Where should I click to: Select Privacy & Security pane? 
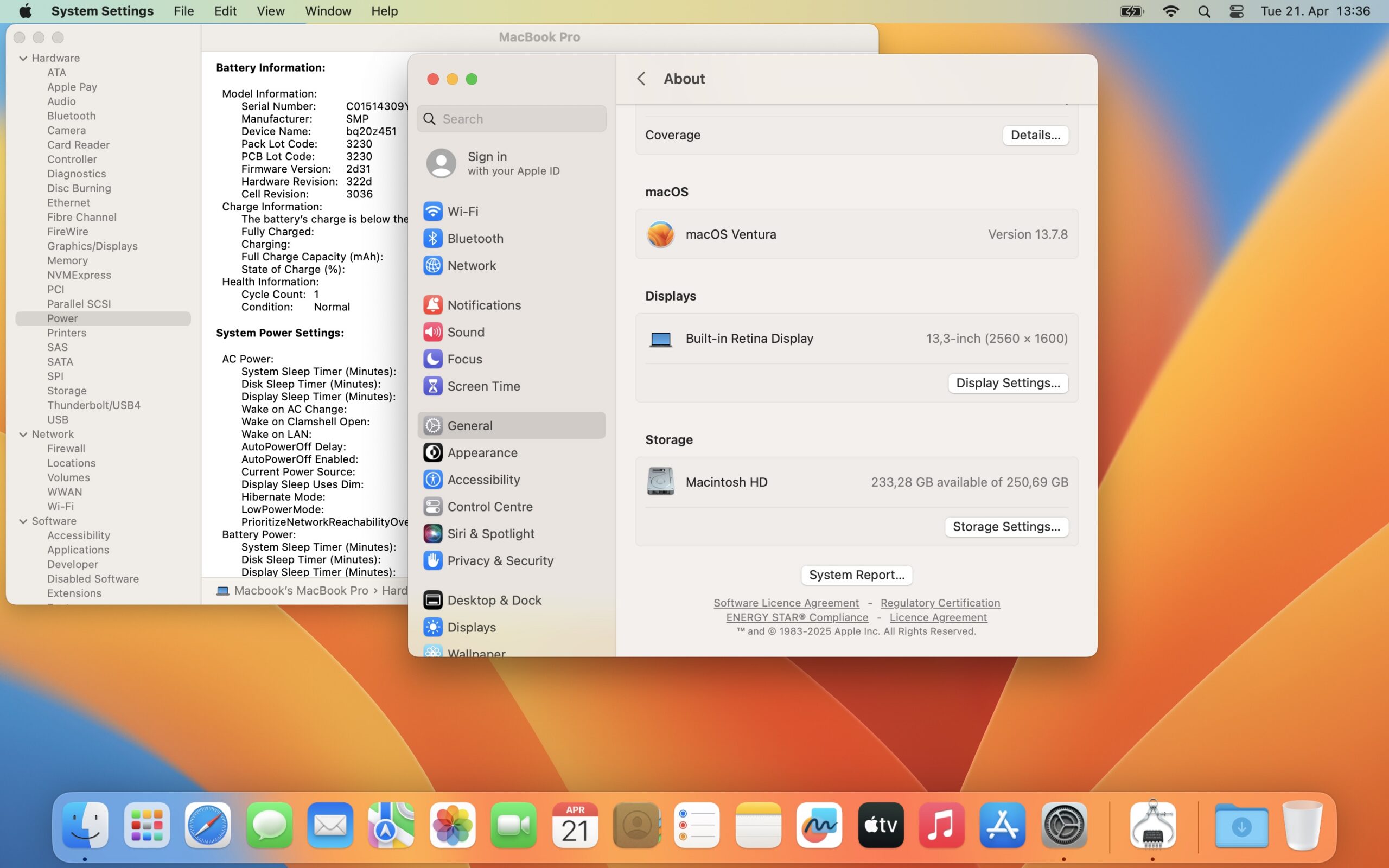click(x=499, y=560)
